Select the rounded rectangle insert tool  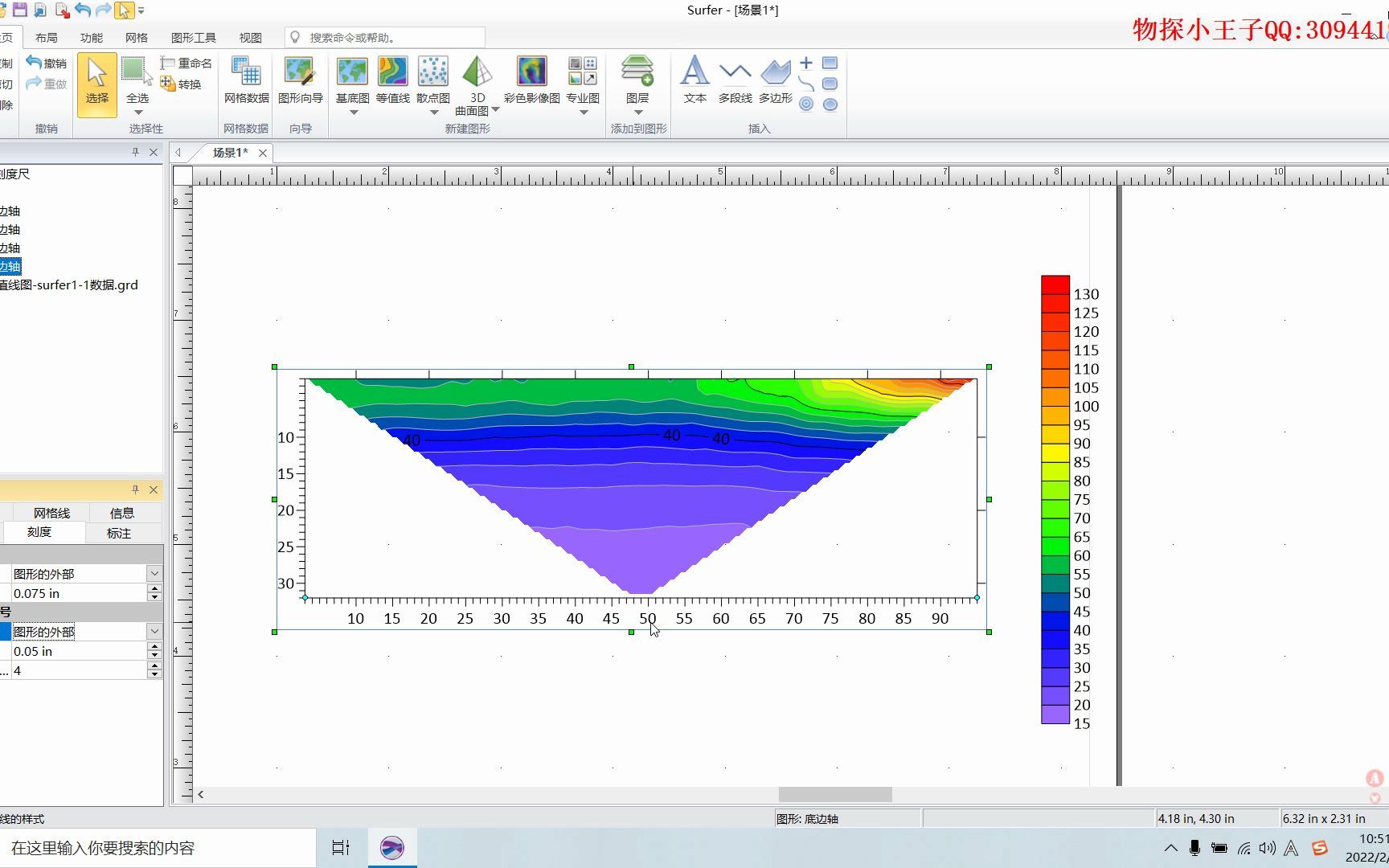[x=830, y=84]
